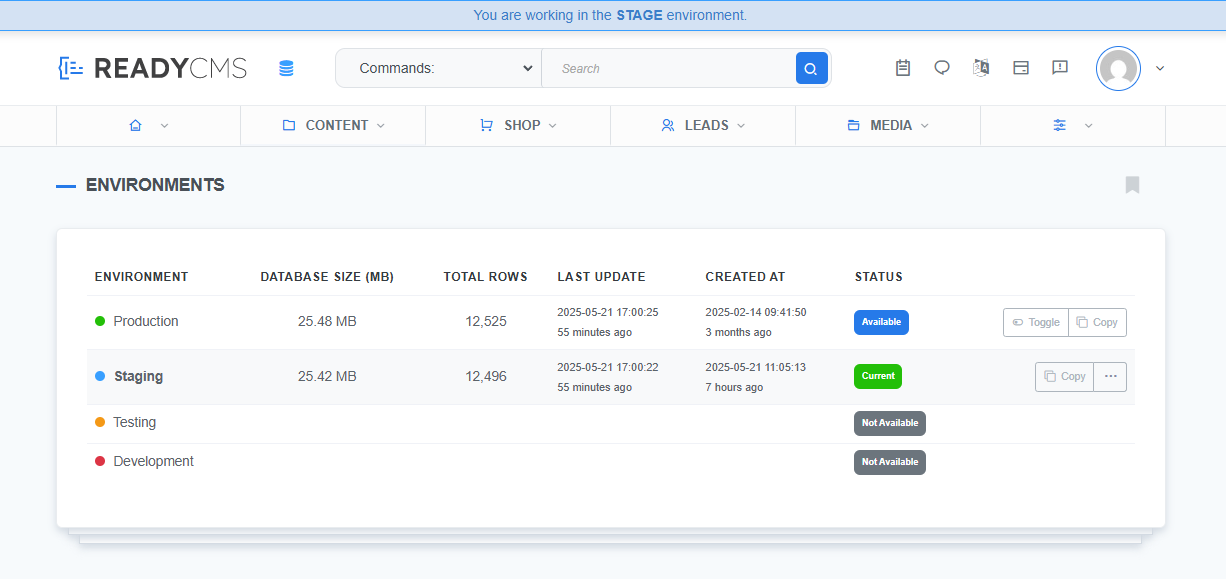This screenshot has height=579, width=1226.
Task: Click the blue database stack icon
Action: pos(286,68)
